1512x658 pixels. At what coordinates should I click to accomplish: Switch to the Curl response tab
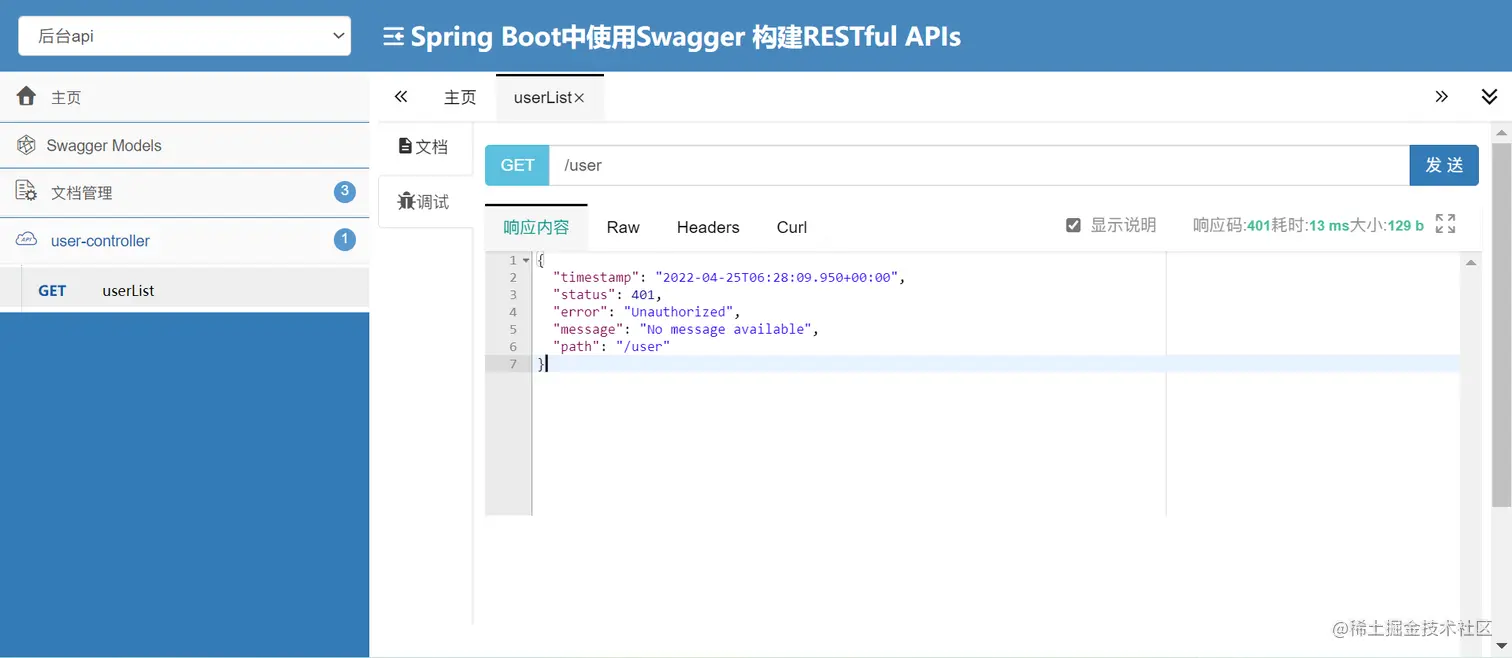[x=792, y=227]
